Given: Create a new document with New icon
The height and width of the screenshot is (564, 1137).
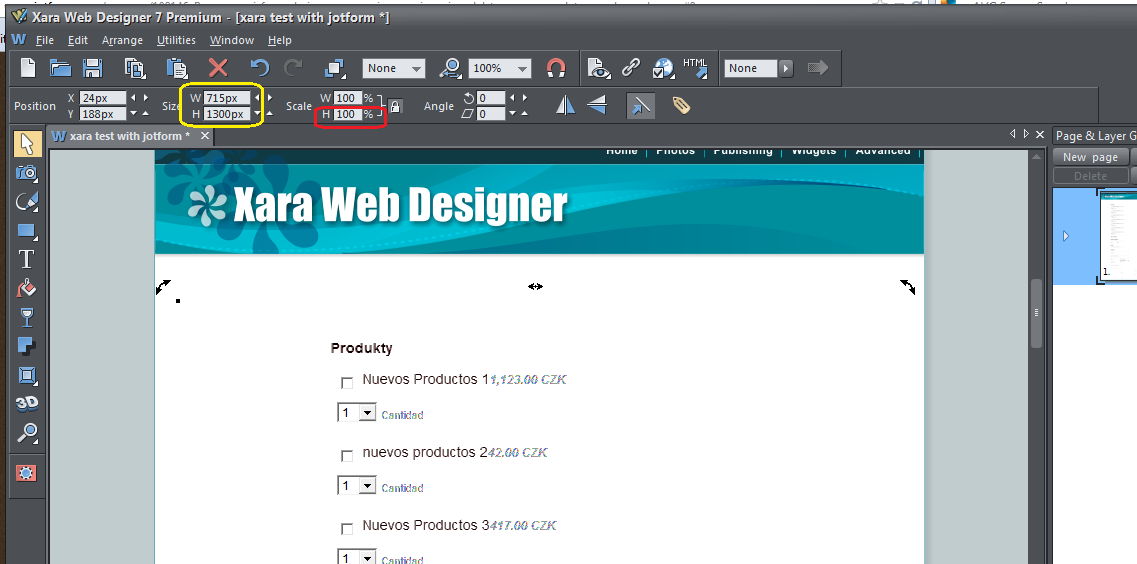Looking at the screenshot, I should pos(28,68).
